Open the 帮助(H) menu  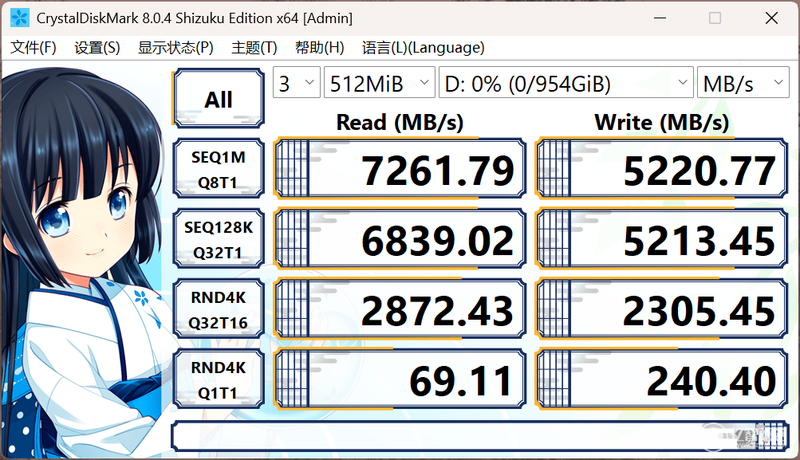319,47
